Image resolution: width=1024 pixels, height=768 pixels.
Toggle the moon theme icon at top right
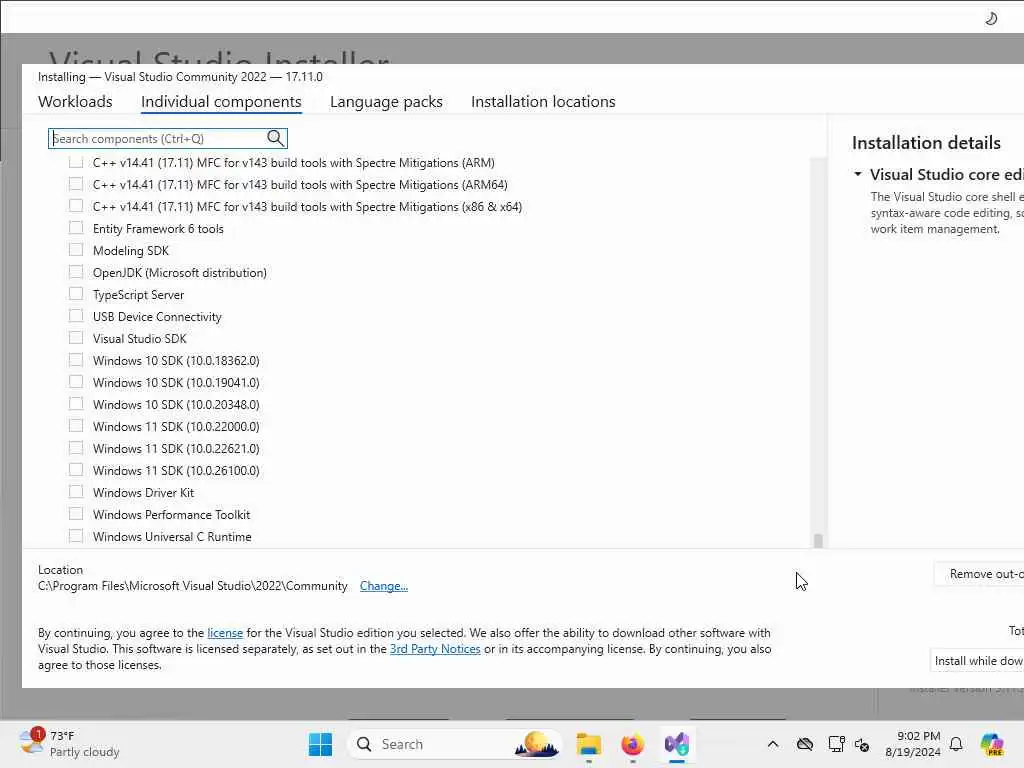[991, 18]
